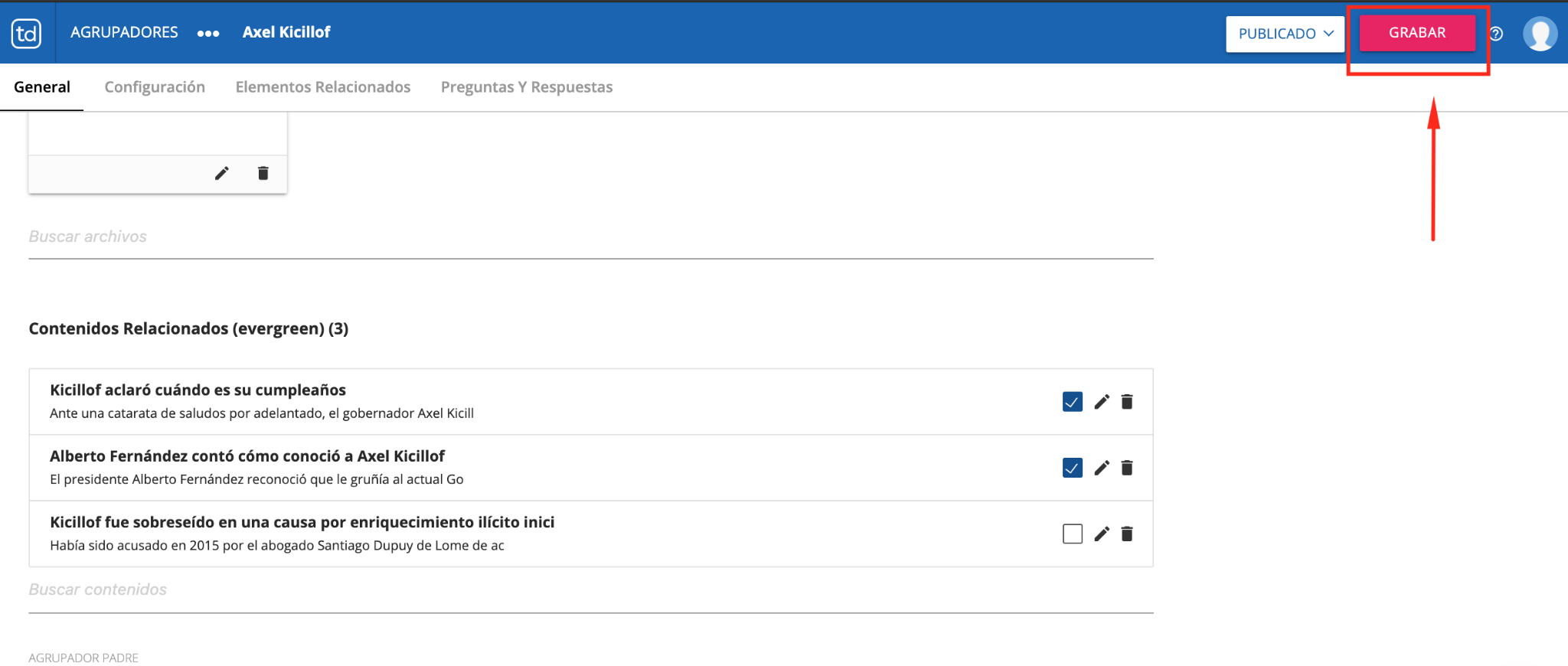Check the Kicillof sobreseído item checkbox
Screen dimensions: 1568x666
point(1072,534)
